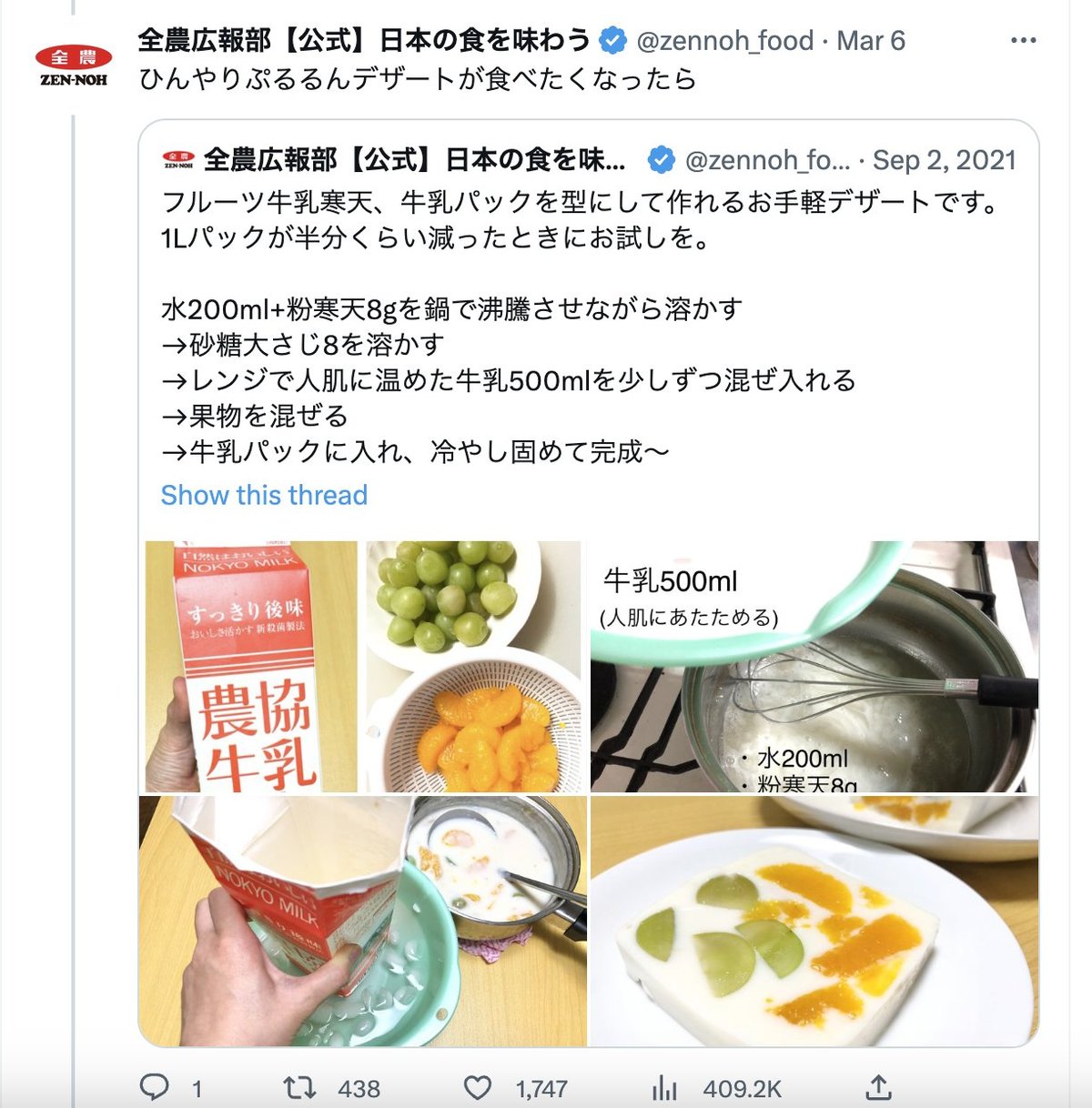Click the share upload icon
Screen dimensions: 1092x1108
point(877,1087)
